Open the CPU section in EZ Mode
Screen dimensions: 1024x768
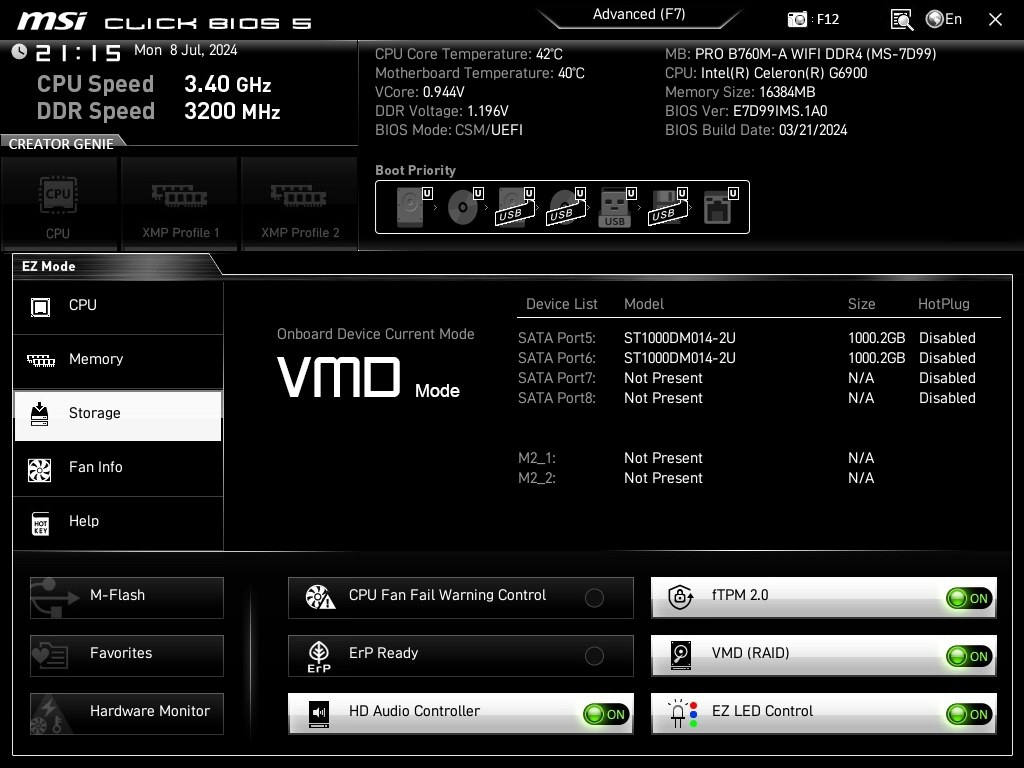pos(118,306)
